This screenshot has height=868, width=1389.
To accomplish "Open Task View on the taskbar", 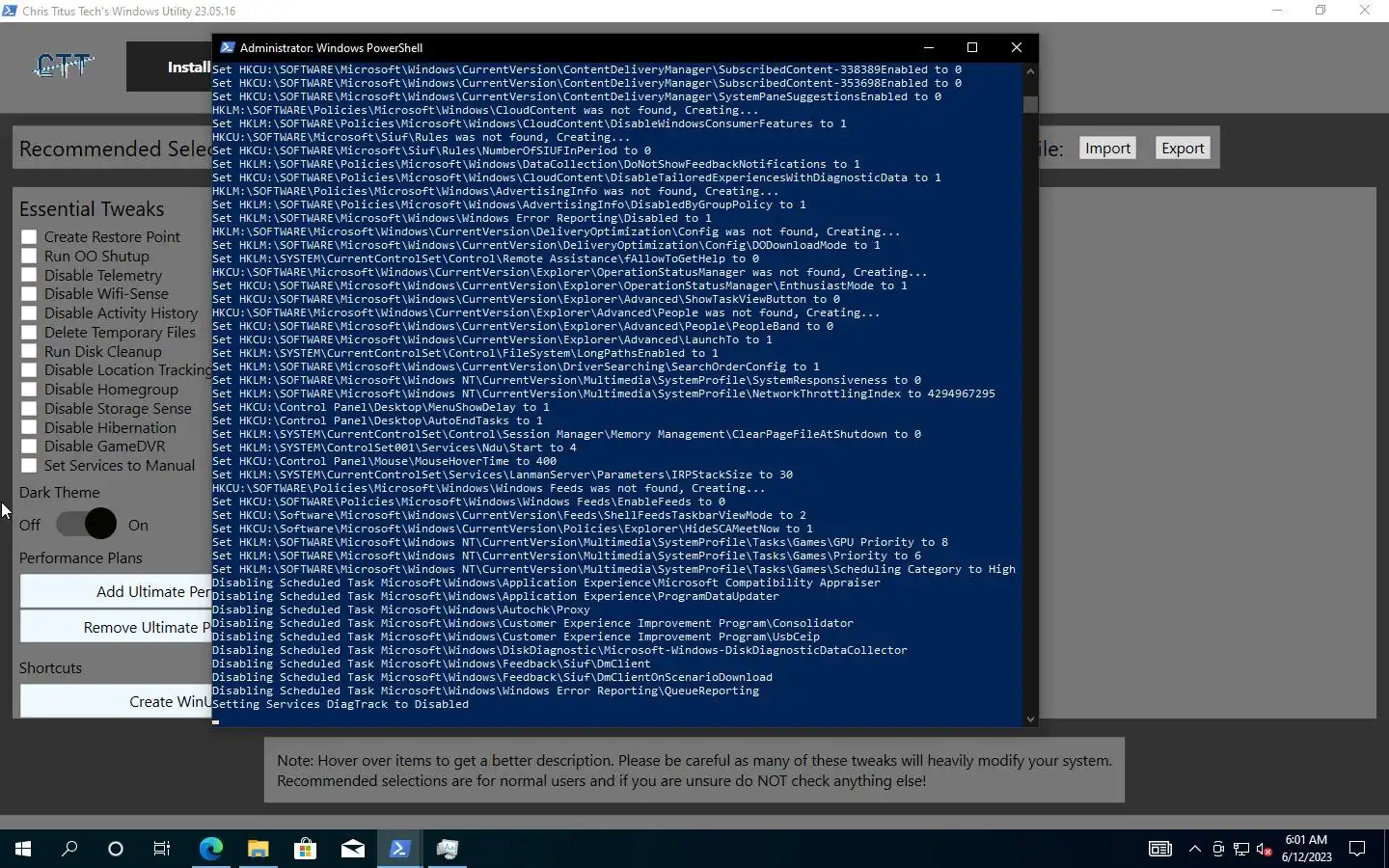I will point(162,849).
